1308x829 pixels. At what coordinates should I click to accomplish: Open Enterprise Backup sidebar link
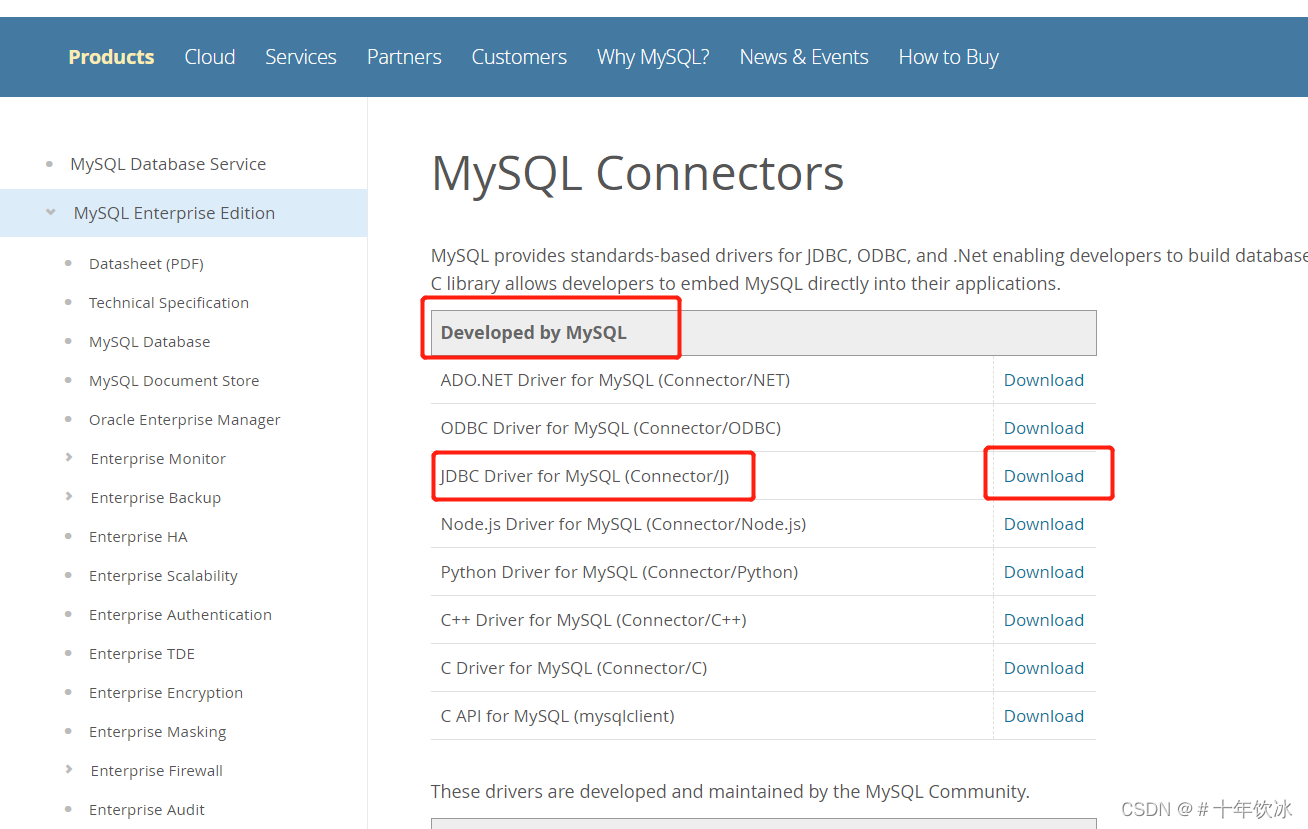(156, 498)
